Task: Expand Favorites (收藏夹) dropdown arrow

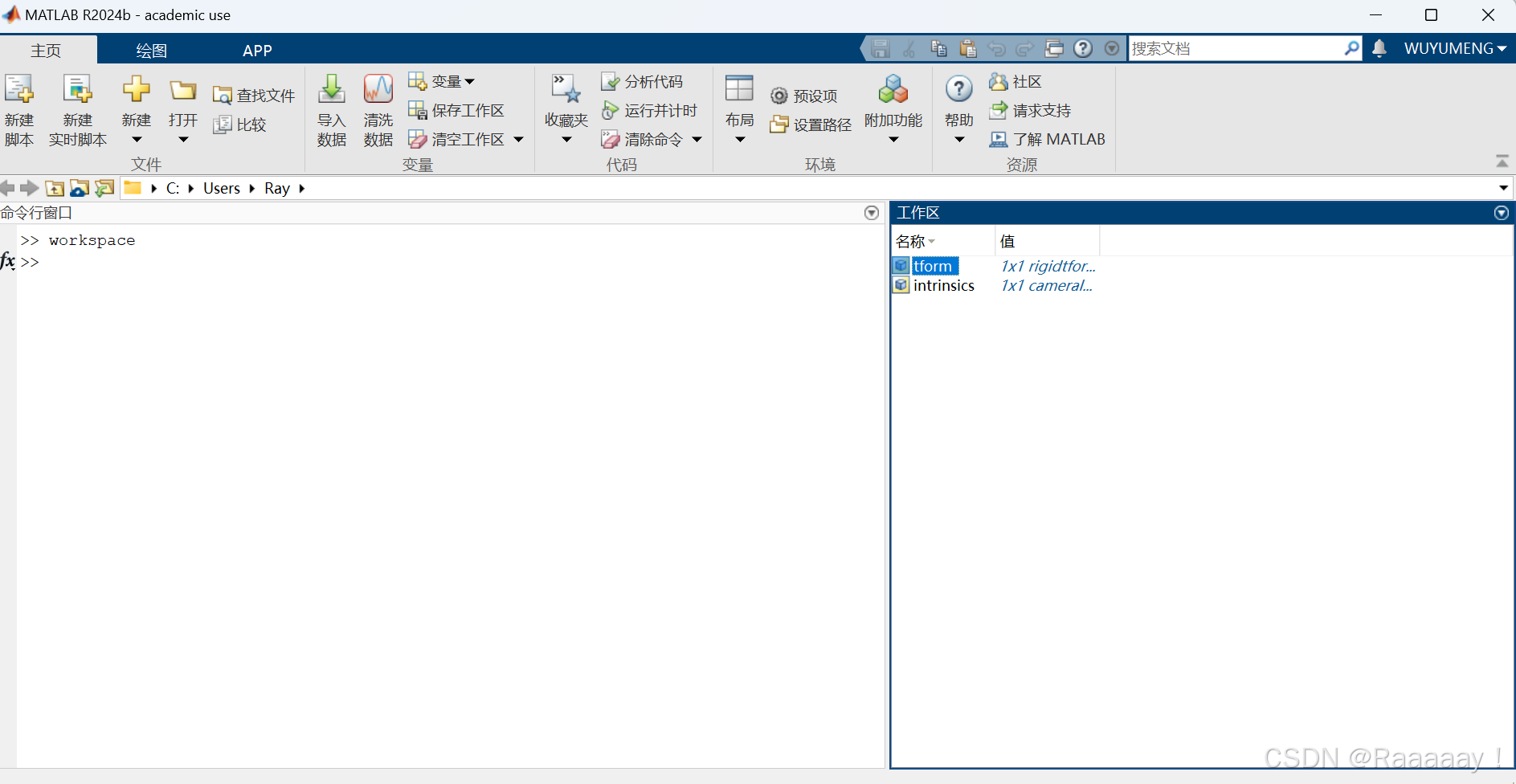Action: 566,140
